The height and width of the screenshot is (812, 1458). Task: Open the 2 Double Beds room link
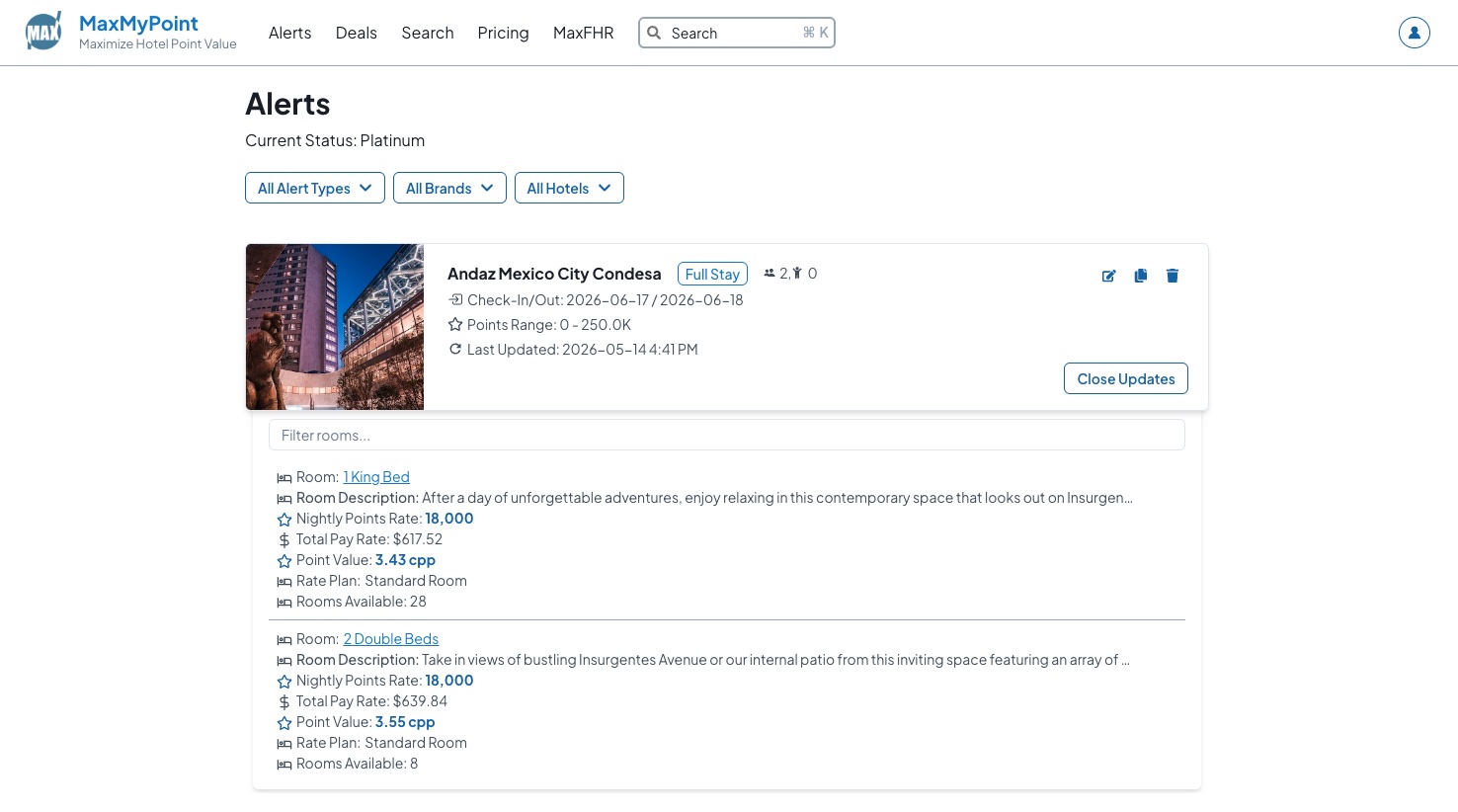pyautogui.click(x=391, y=639)
